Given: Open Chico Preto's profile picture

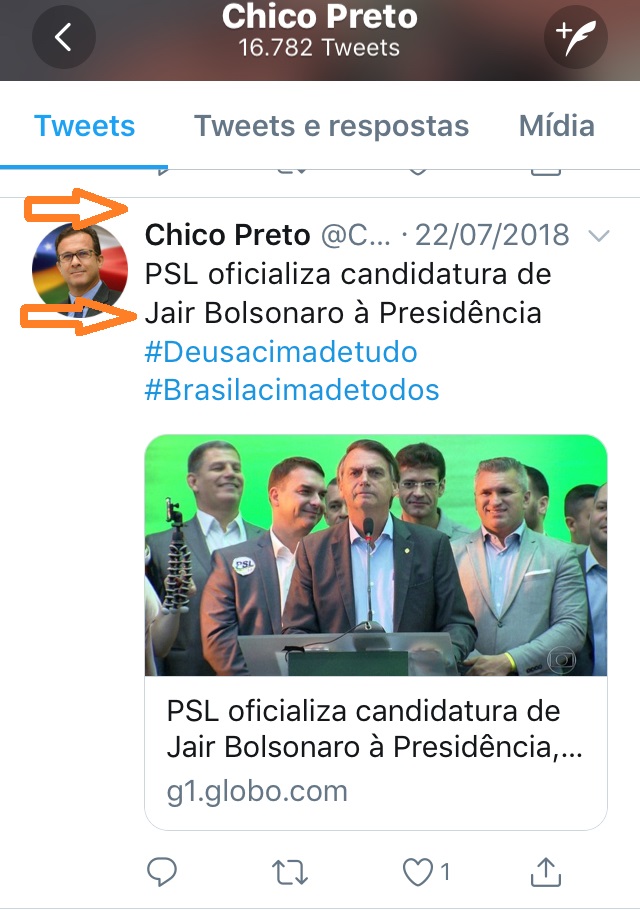Looking at the screenshot, I should point(80,270).
